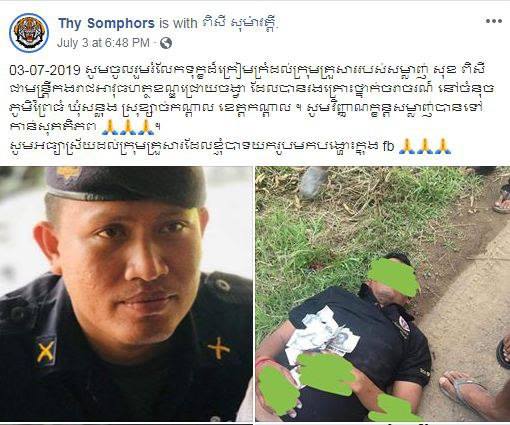Click the praying hands emojis after "fb"
The width and height of the screenshot is (510, 425).
tap(425, 146)
